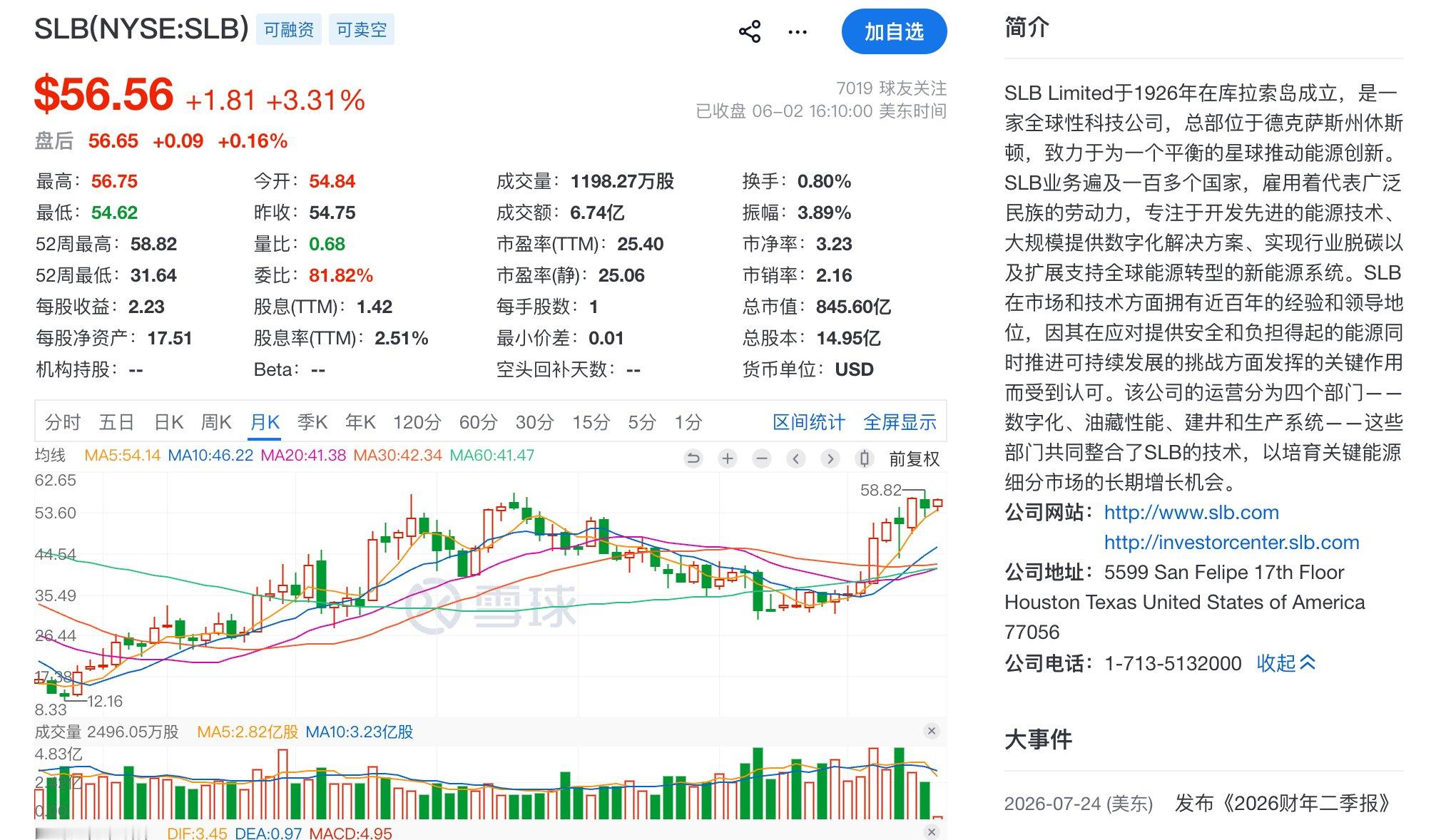Click the volume MA10:3.23亿股 label

tap(359, 732)
